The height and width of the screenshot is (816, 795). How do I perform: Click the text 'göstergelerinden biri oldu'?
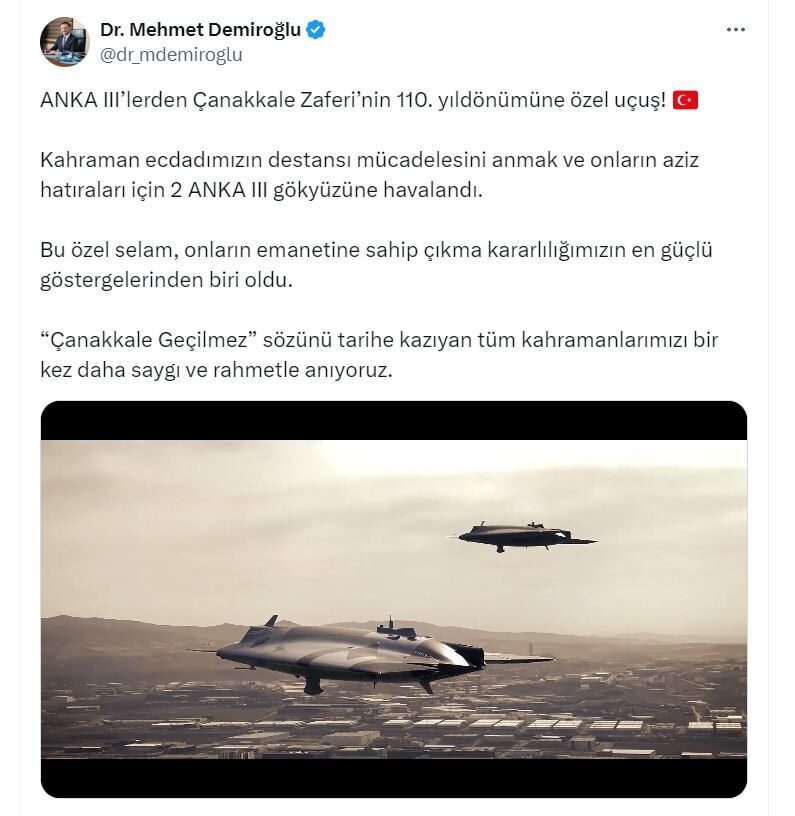(x=166, y=280)
